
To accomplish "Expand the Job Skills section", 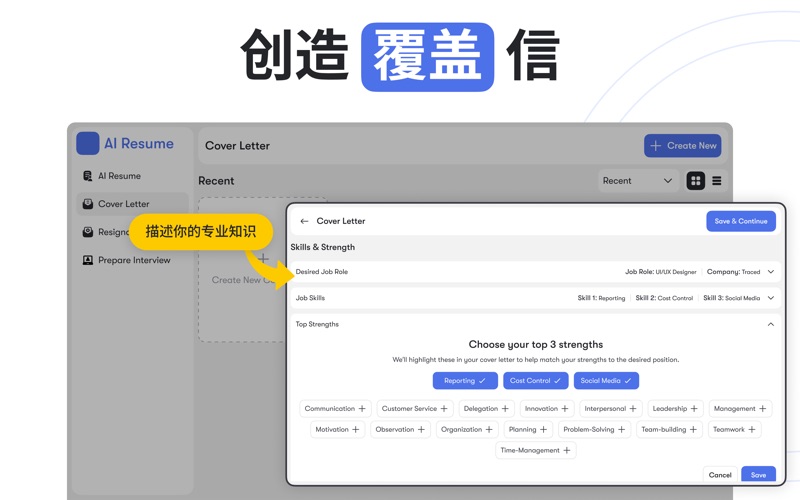I will (770, 298).
